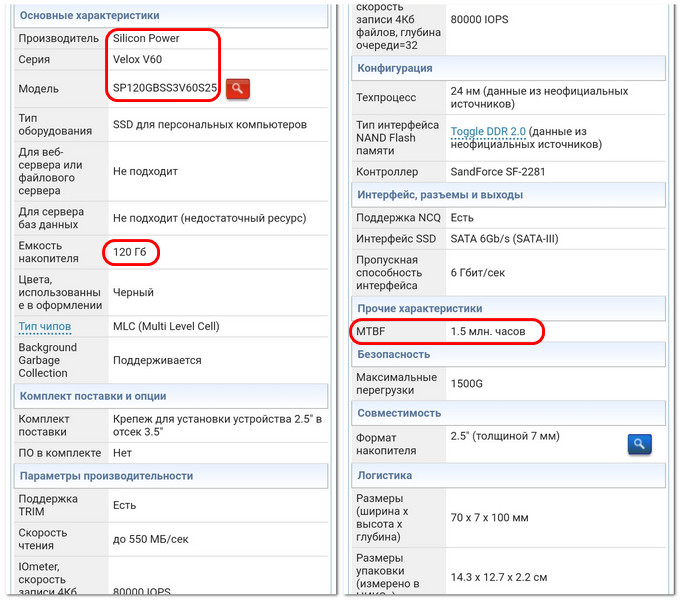Screen dimensions: 680x600
Task: Click the Техпроцесс label
Action: click(x=386, y=98)
